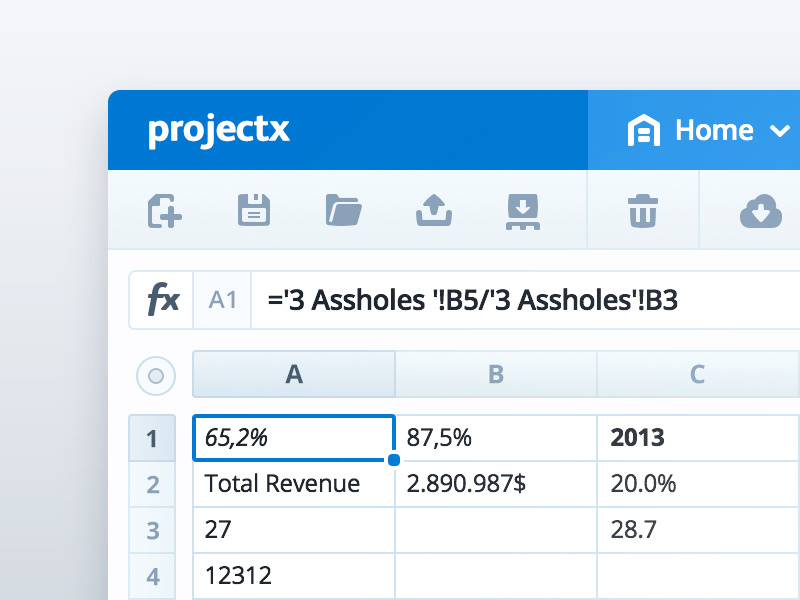Click the download tray icon

click(522, 211)
